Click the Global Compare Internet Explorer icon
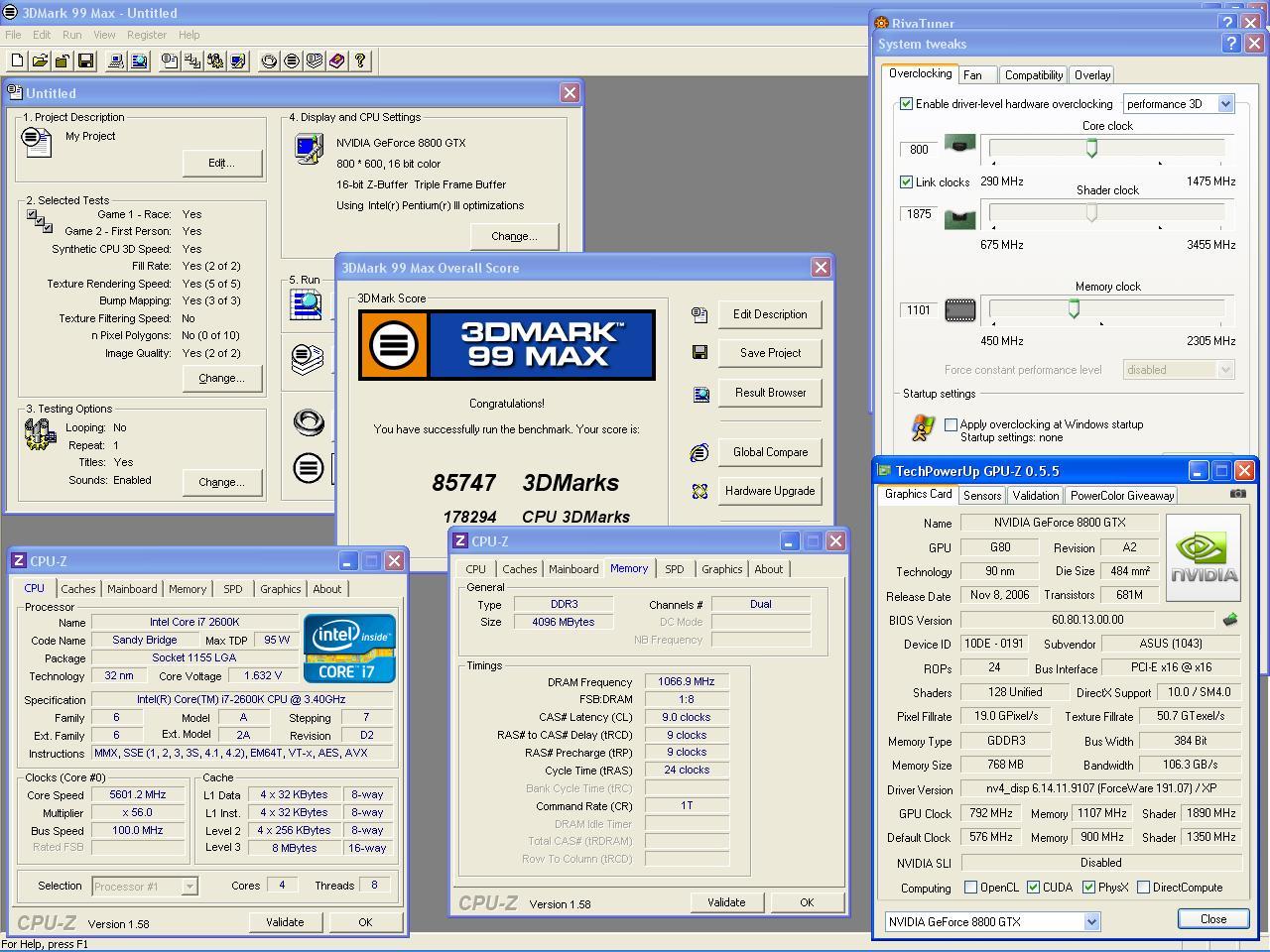1270x952 pixels. (699, 452)
